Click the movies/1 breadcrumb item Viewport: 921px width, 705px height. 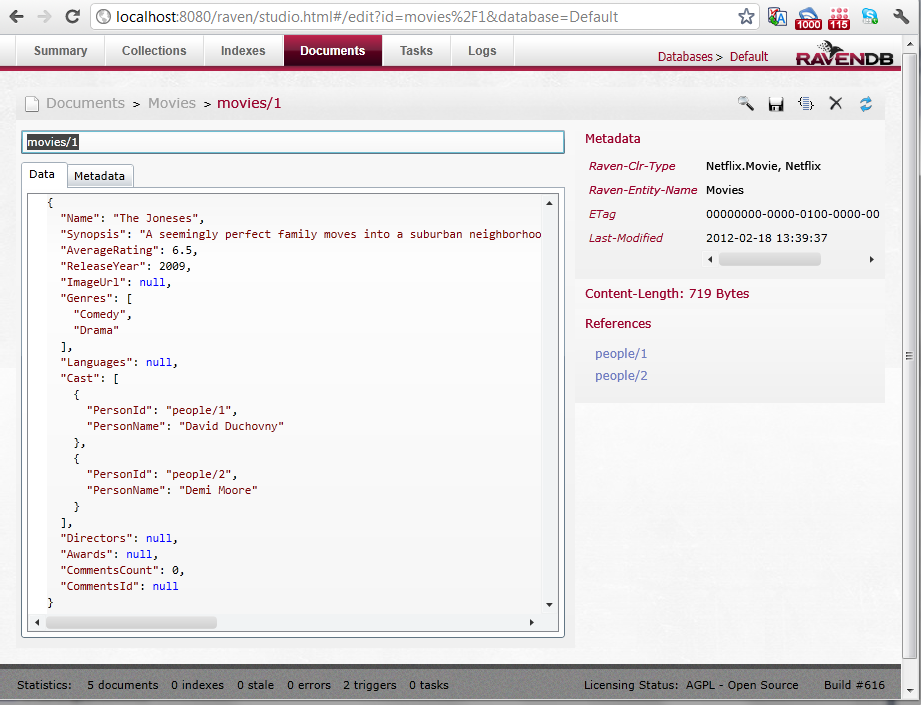coord(249,103)
